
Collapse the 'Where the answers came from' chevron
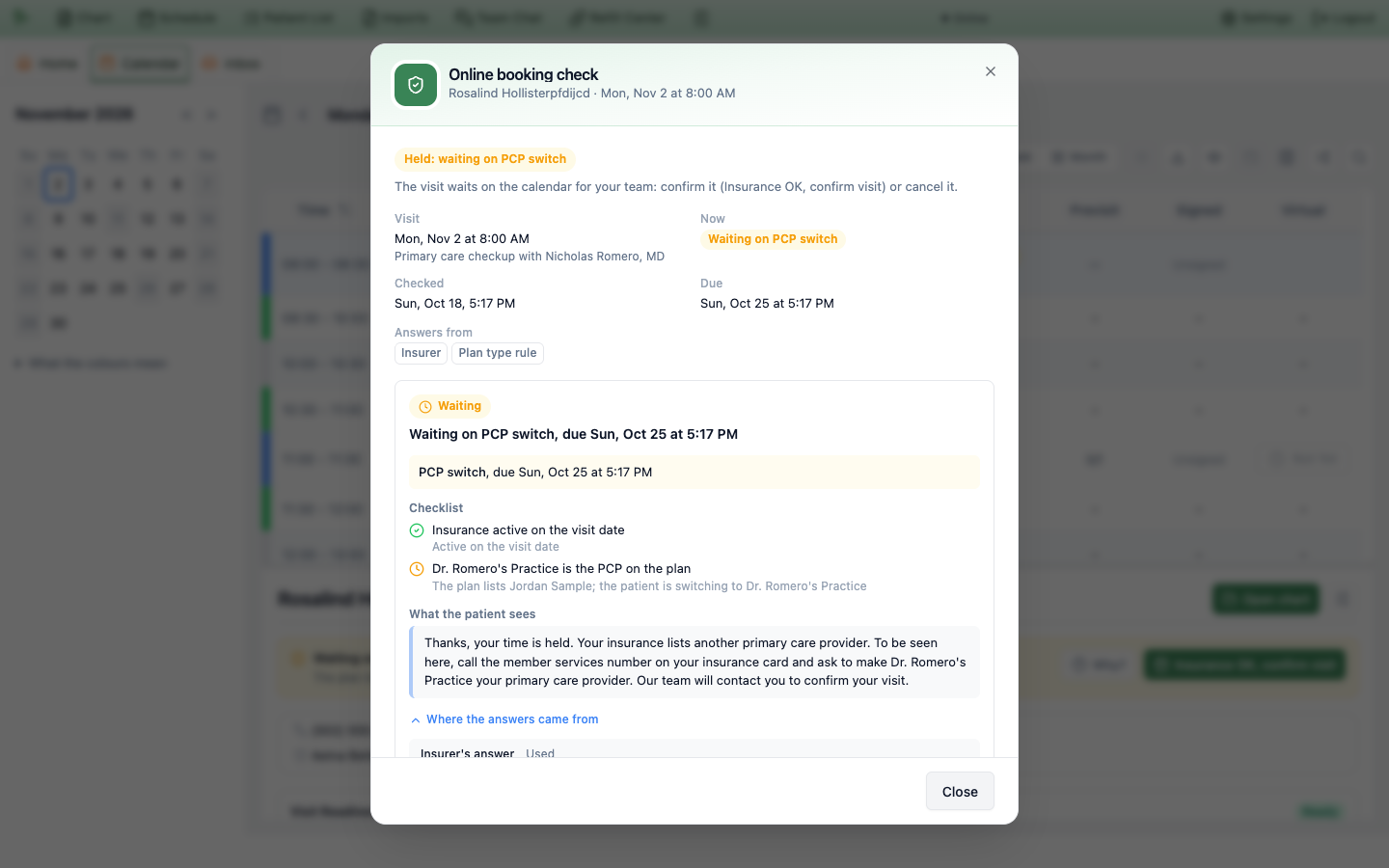pos(416,720)
